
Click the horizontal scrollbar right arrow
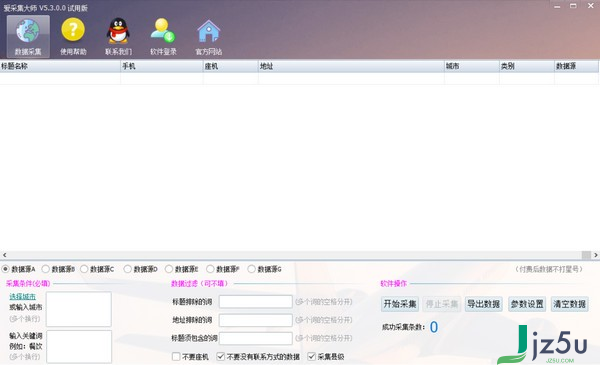click(596, 255)
